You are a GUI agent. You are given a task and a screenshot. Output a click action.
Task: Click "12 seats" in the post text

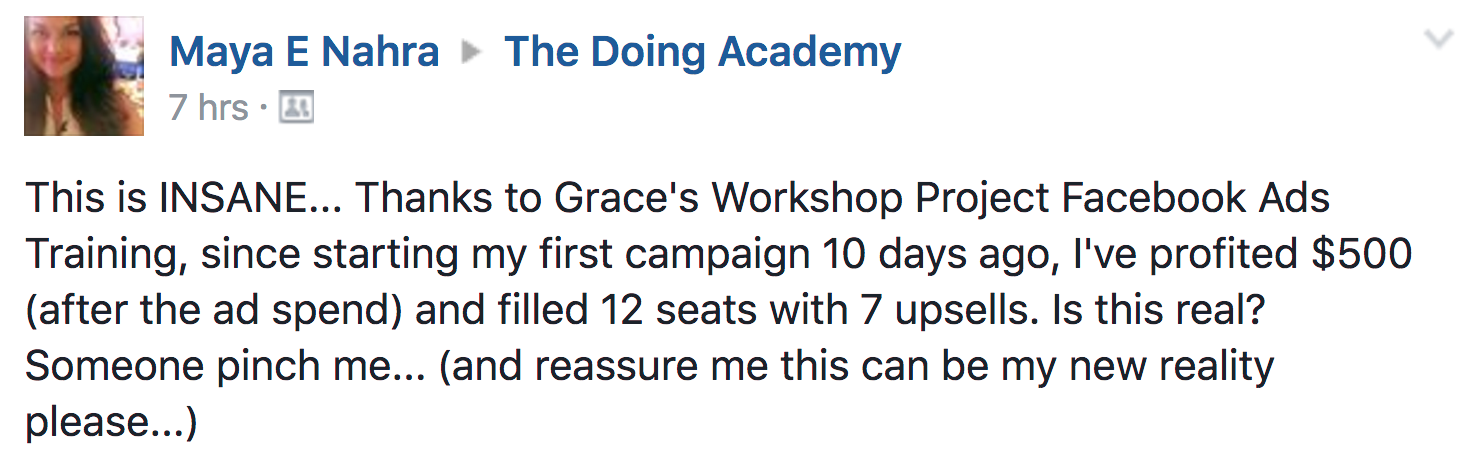tap(696, 311)
